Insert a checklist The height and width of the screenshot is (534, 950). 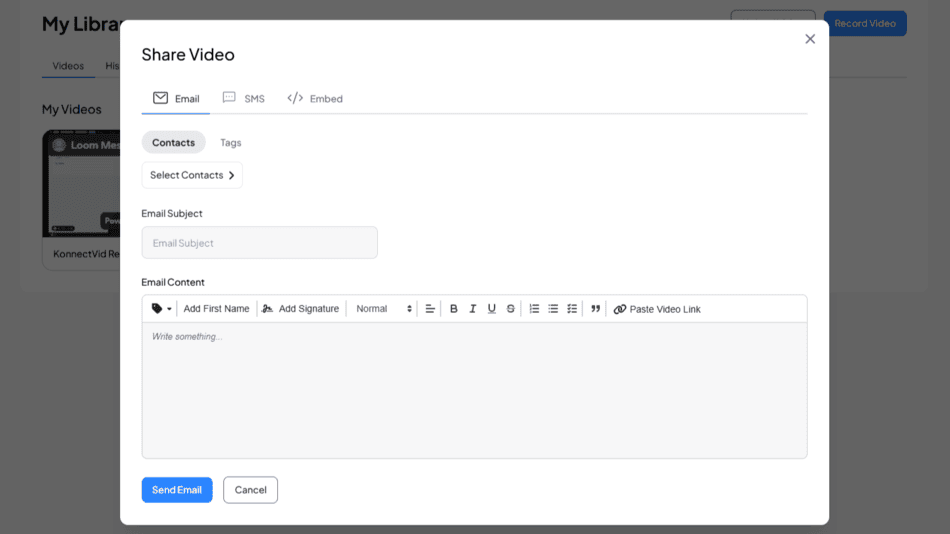(572, 309)
